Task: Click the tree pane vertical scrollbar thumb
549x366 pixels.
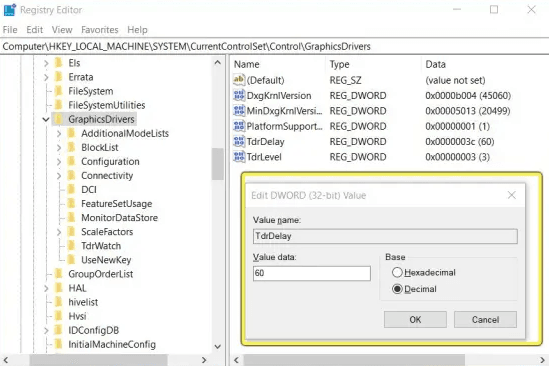Action: click(217, 164)
